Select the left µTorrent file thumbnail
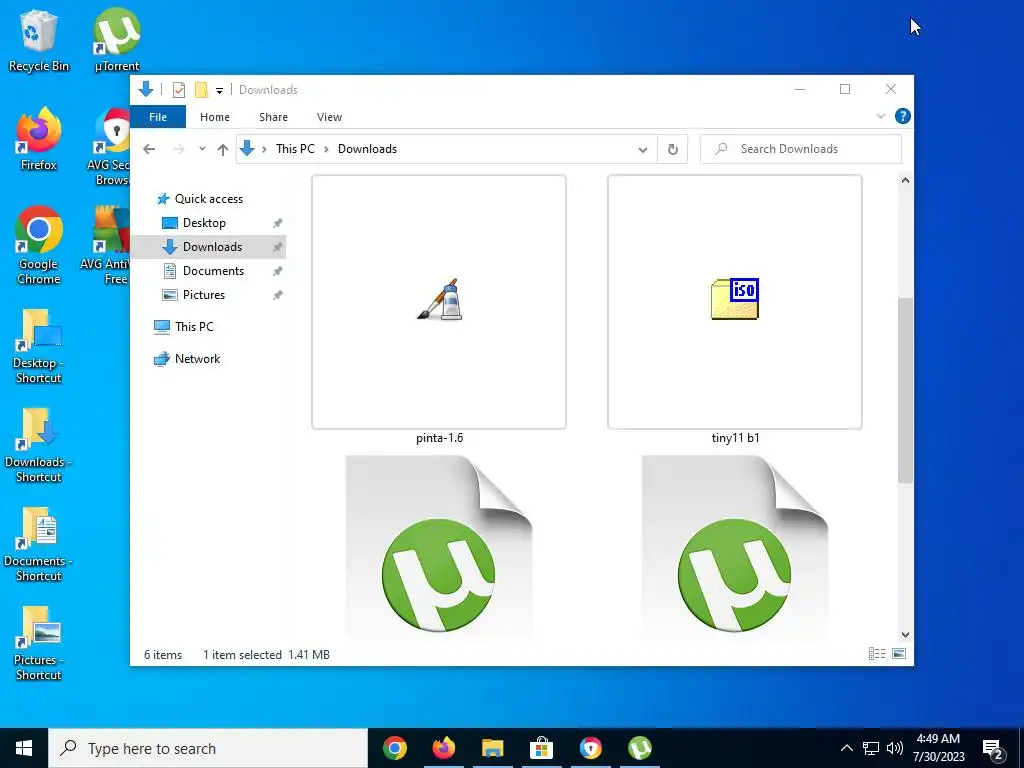 point(439,546)
